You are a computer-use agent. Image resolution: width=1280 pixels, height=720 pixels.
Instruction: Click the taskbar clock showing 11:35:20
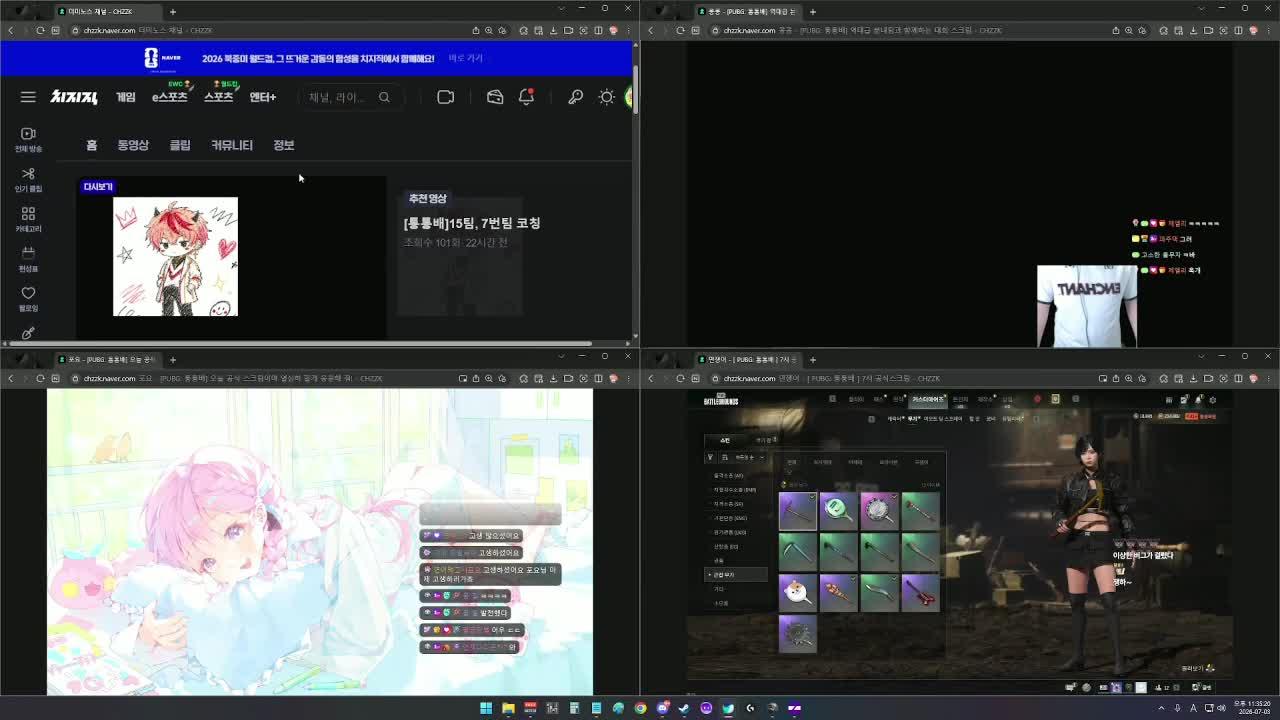(1252, 708)
